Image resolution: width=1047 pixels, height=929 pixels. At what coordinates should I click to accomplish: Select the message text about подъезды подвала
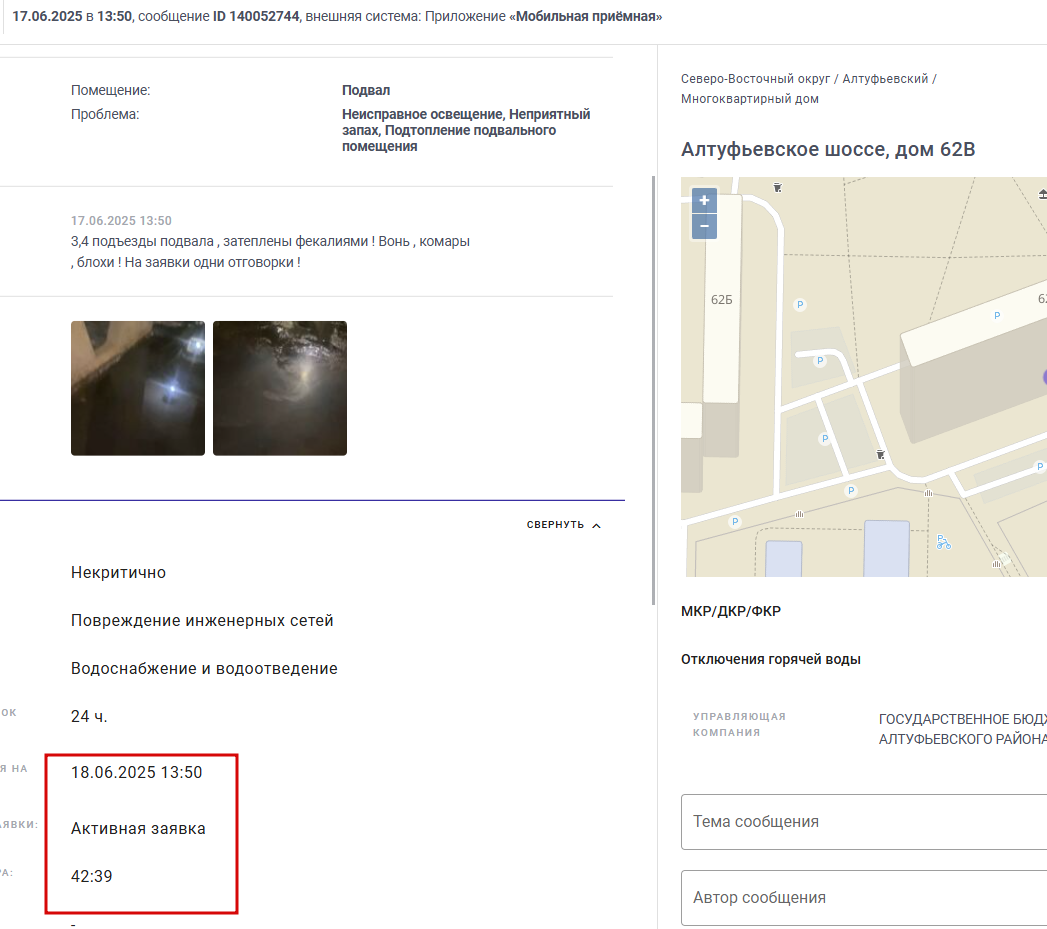click(270, 252)
